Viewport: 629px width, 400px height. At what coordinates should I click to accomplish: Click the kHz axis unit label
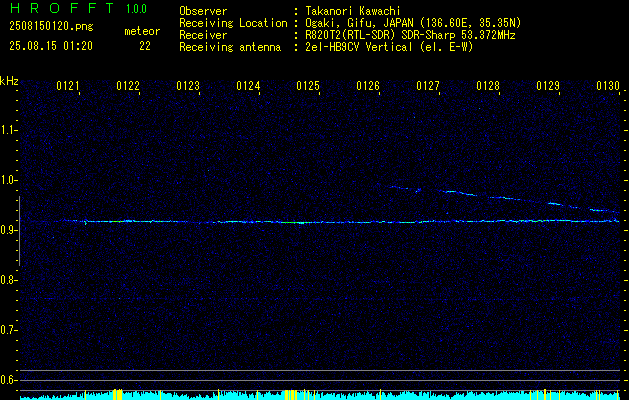click(9, 81)
